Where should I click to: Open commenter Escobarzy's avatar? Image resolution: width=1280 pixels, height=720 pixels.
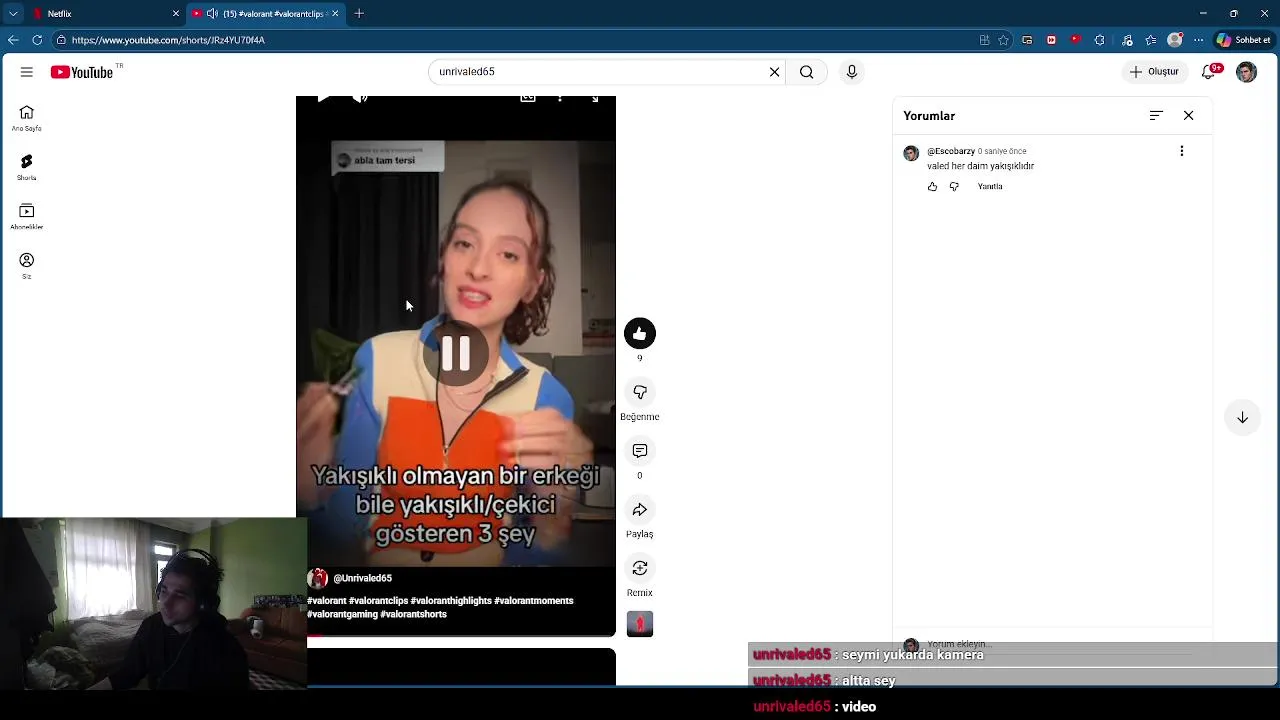click(911, 153)
